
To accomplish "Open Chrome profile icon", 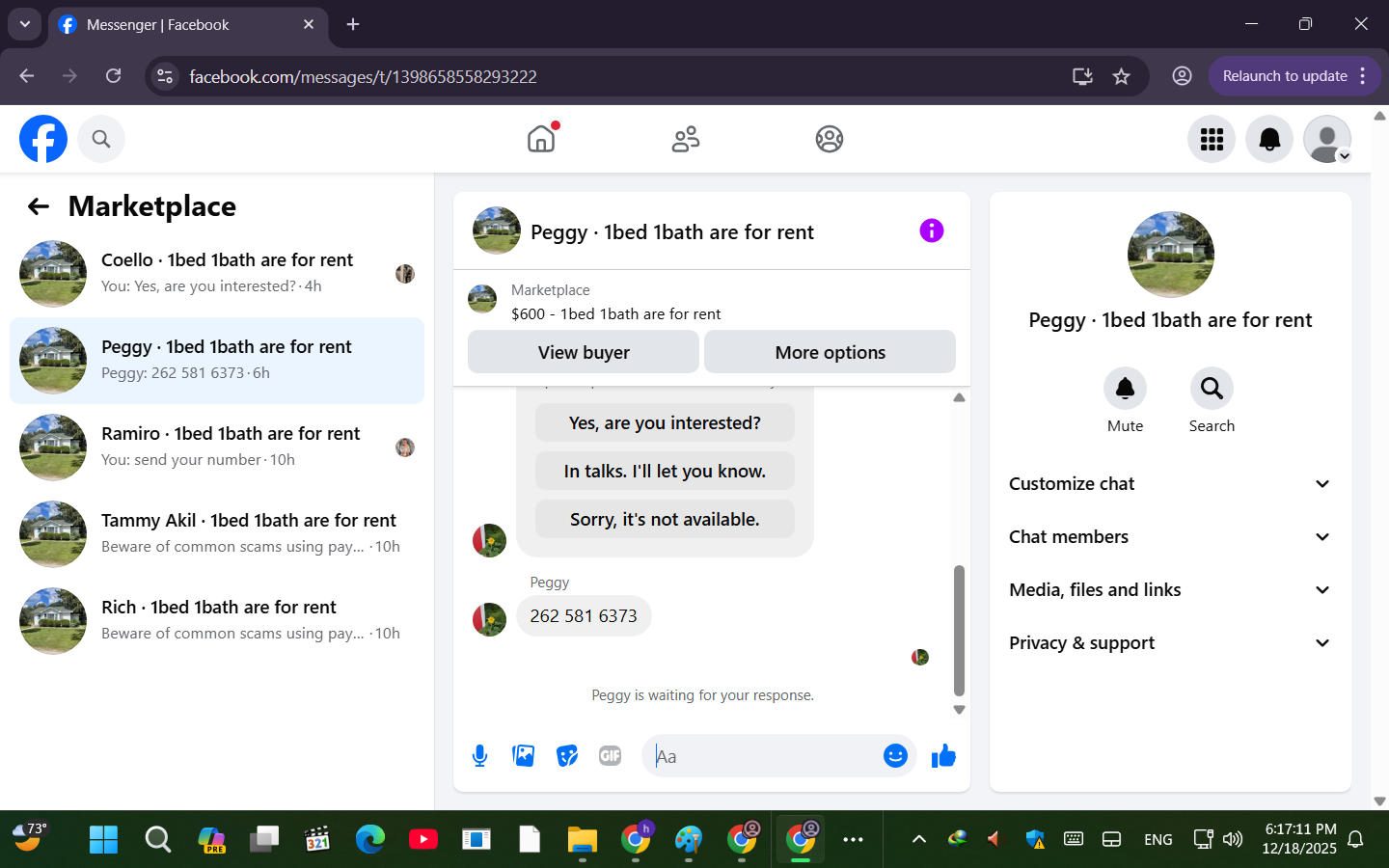I will pos(1182,76).
